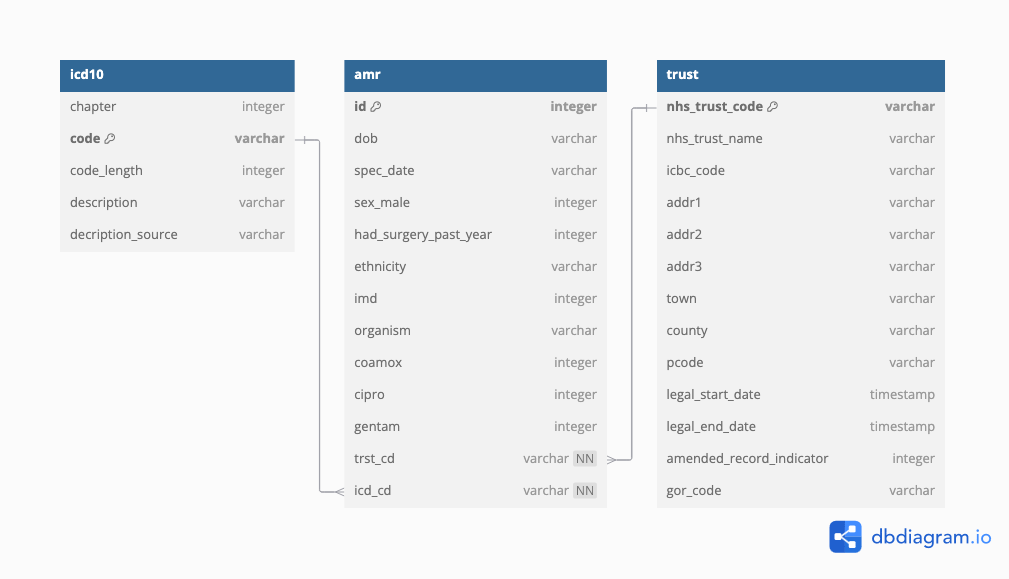The width and height of the screenshot is (1009, 579).
Task: Select the icd10 table header
Action: pyautogui.click(x=177, y=75)
